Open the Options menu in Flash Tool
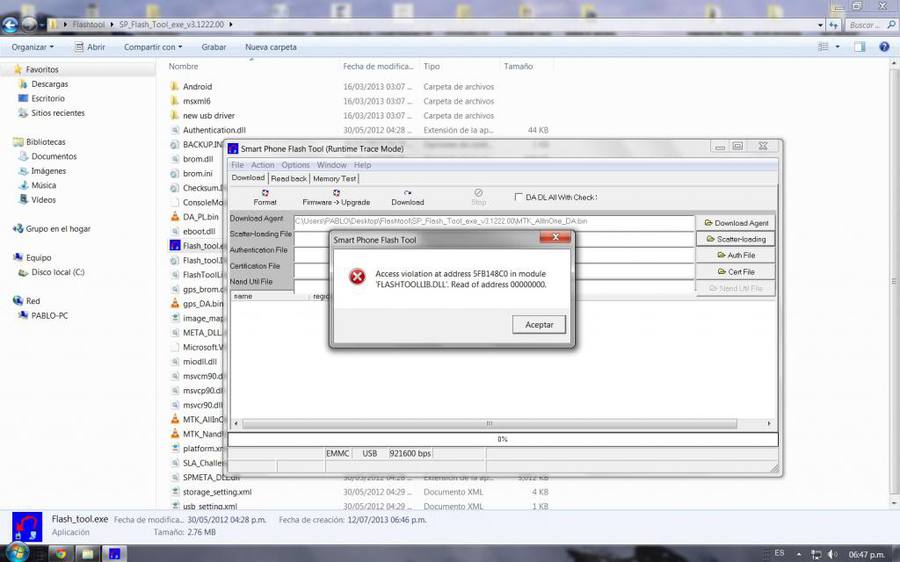The image size is (900, 562). point(296,165)
